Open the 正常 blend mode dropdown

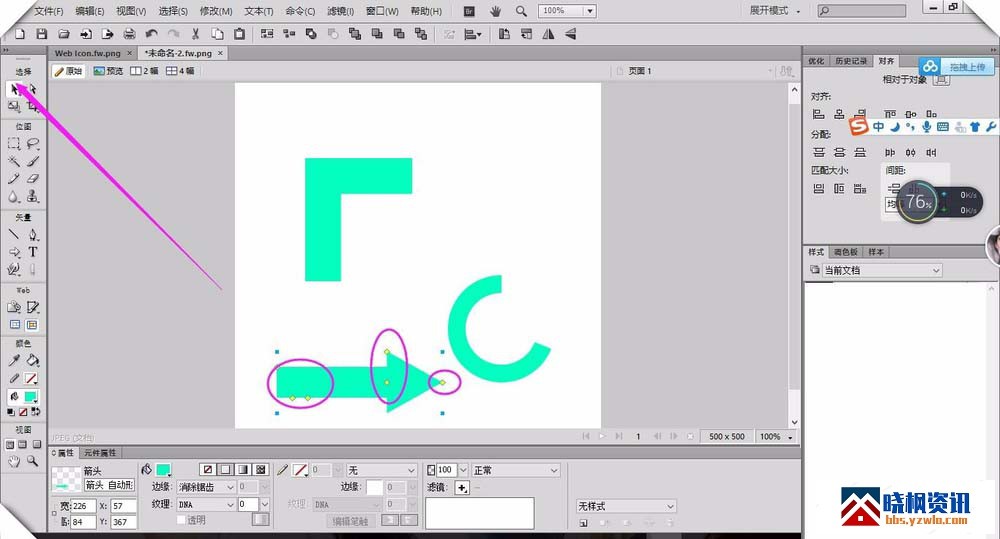tap(515, 470)
